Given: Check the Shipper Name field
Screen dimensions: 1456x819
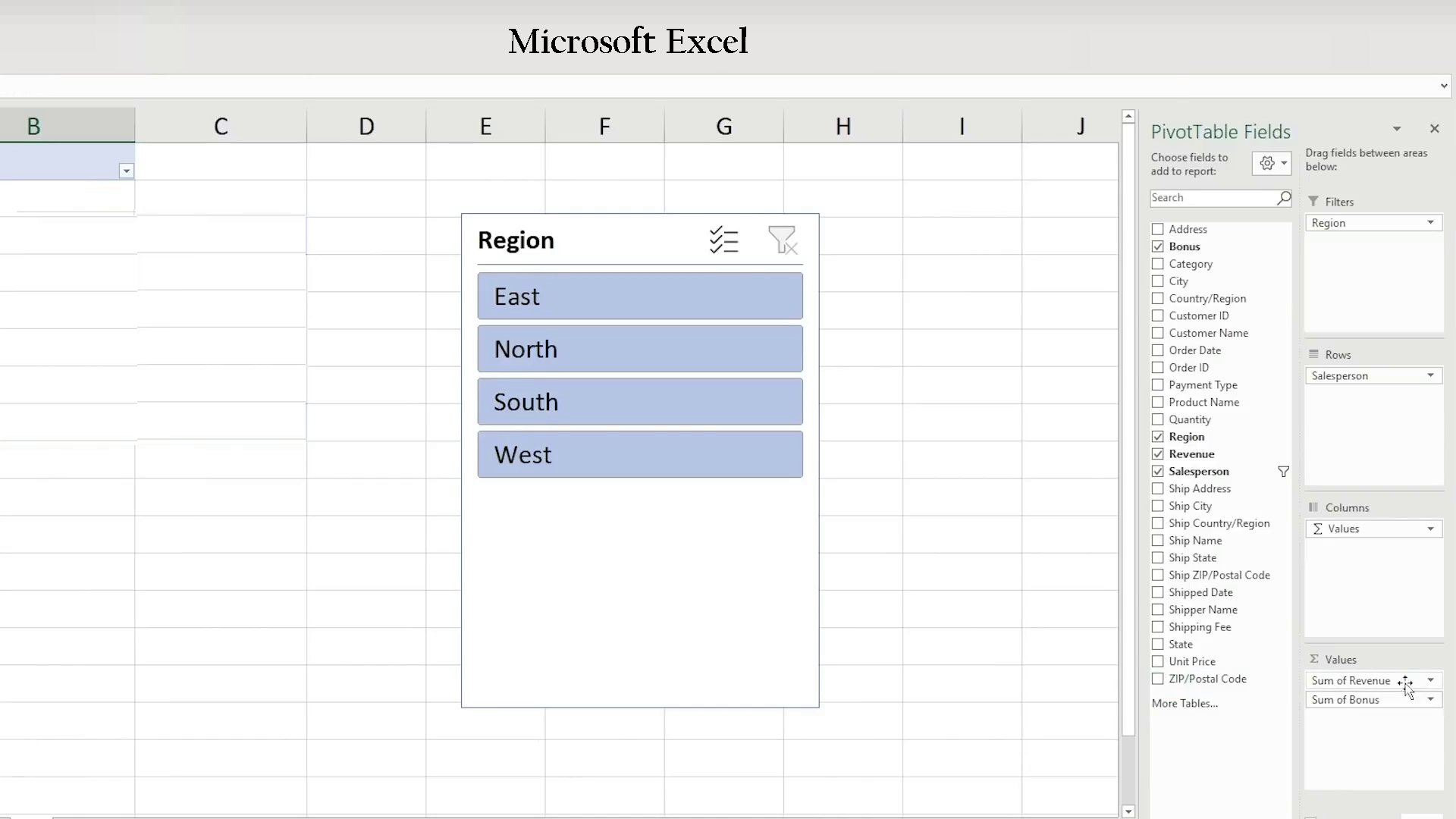Looking at the screenshot, I should tap(1157, 610).
